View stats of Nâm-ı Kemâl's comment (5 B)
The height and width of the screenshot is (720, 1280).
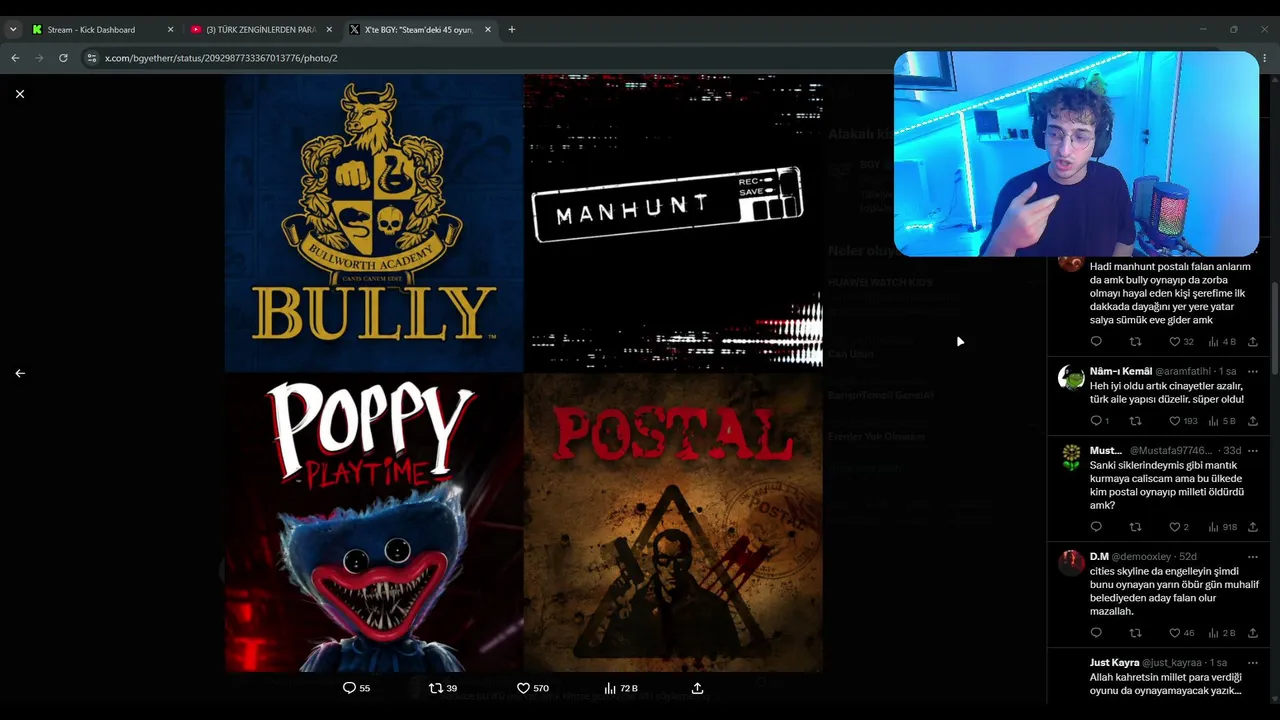(1222, 421)
